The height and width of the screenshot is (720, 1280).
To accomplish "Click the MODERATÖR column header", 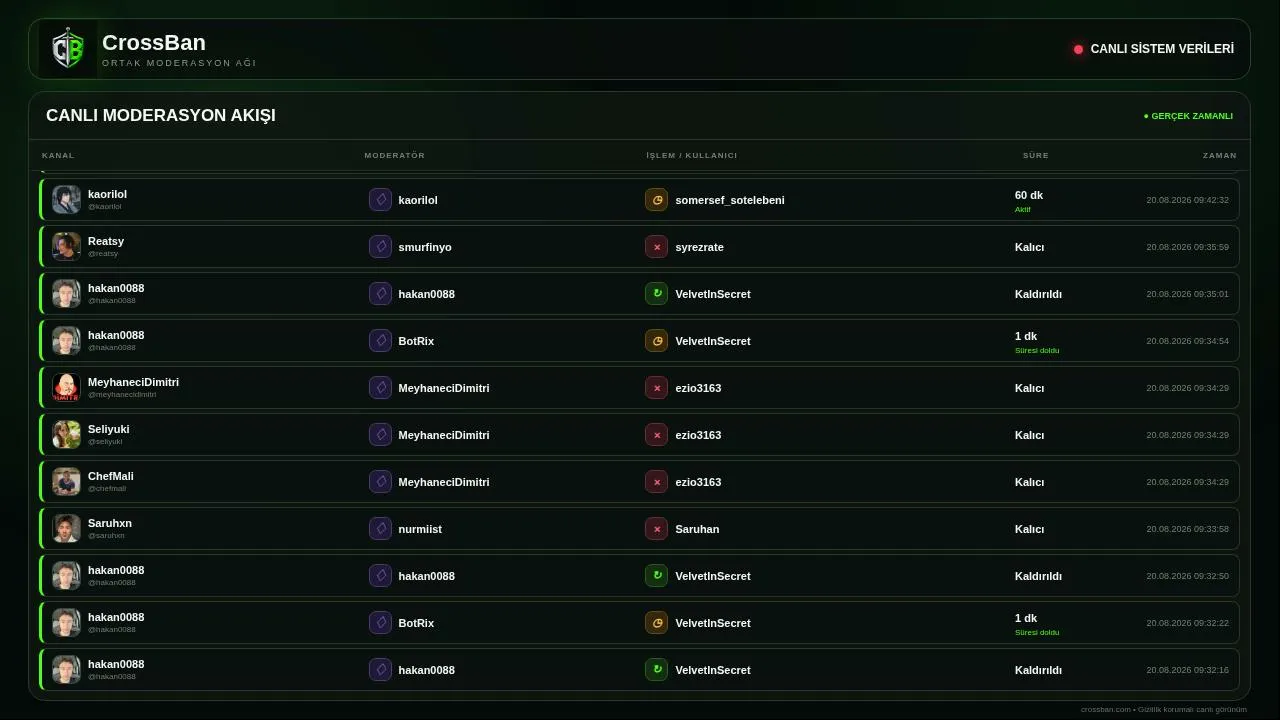I will coord(394,155).
